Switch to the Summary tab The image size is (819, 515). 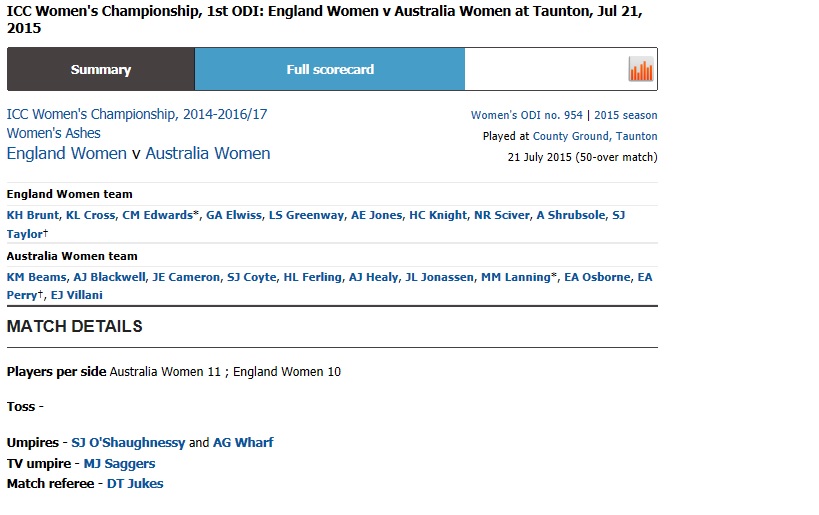click(100, 70)
